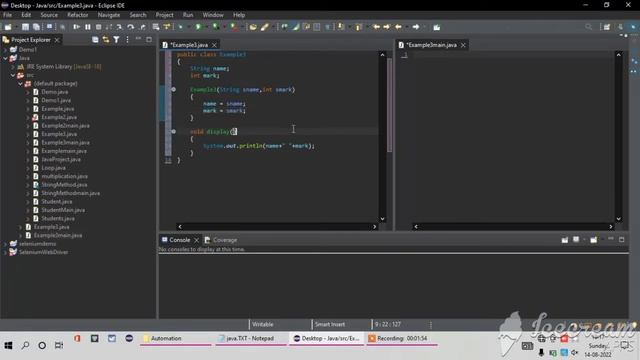Viewport: 640px width, 360px height.
Task: Close the Example3.java editor tab
Action: pos(214,45)
